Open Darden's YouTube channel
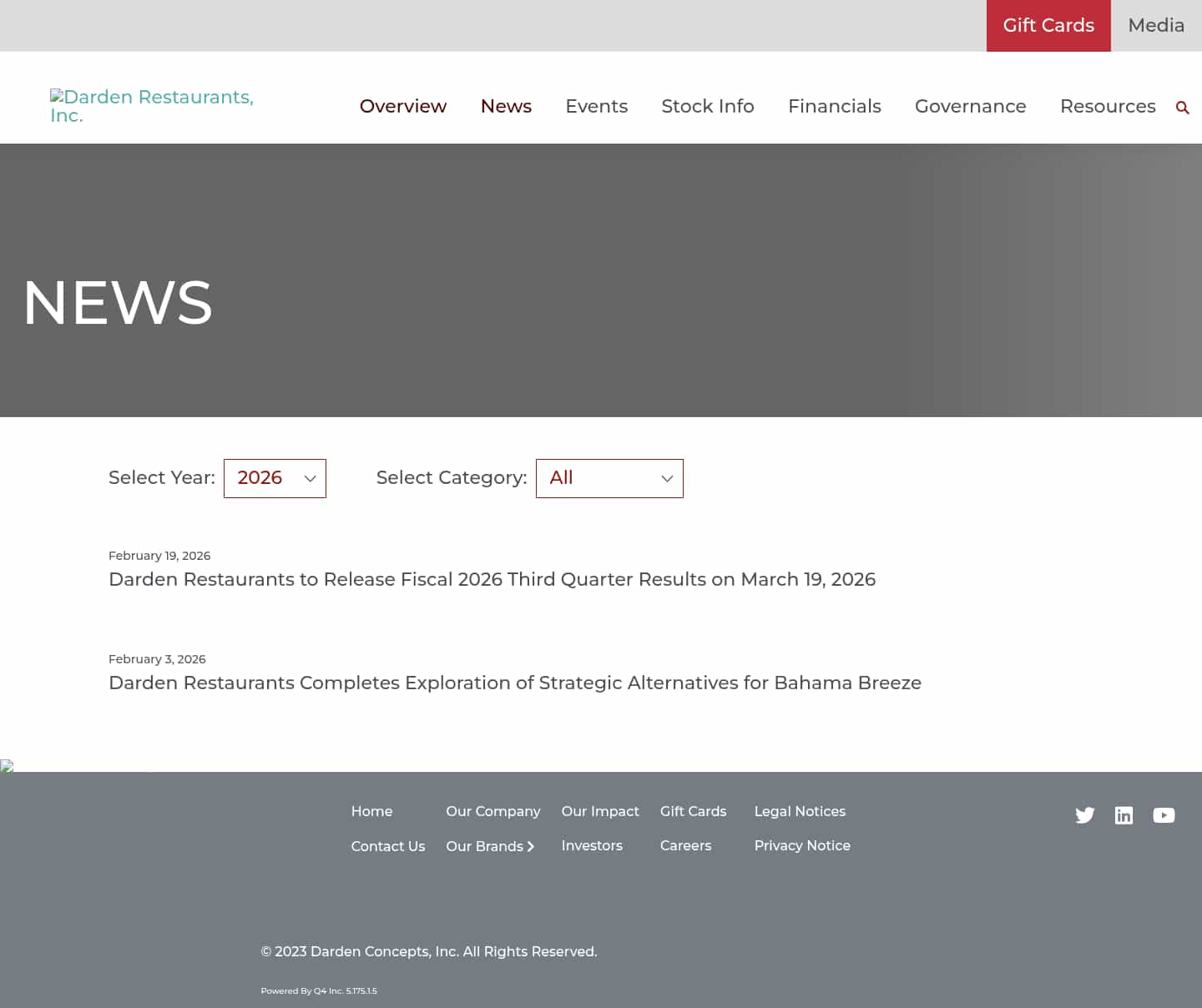The height and width of the screenshot is (1008, 1202). (x=1164, y=815)
